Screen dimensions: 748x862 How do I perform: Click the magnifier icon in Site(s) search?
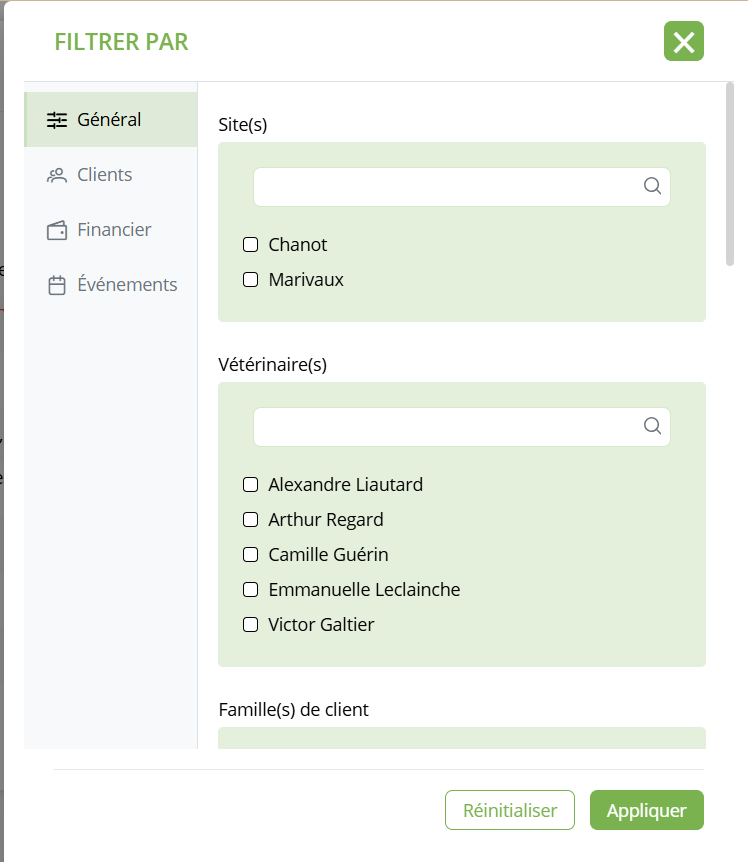tap(652, 186)
